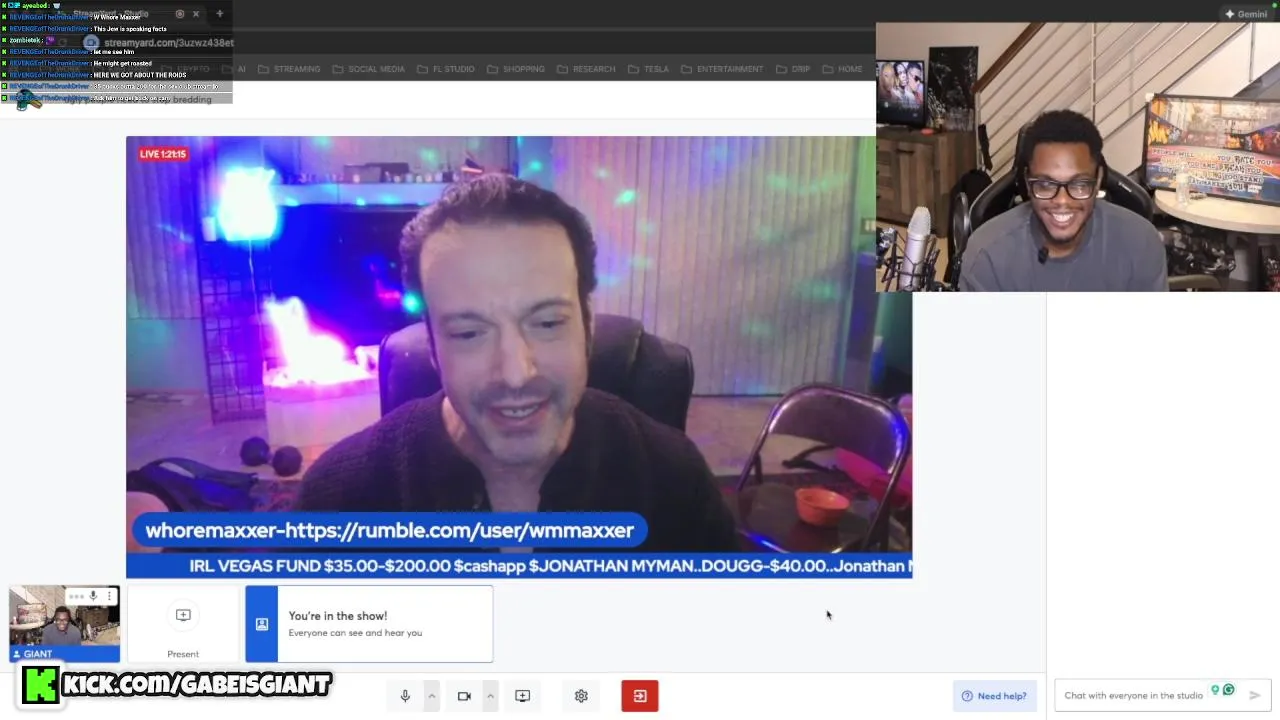Open the AI bookmarks folder

(234, 69)
